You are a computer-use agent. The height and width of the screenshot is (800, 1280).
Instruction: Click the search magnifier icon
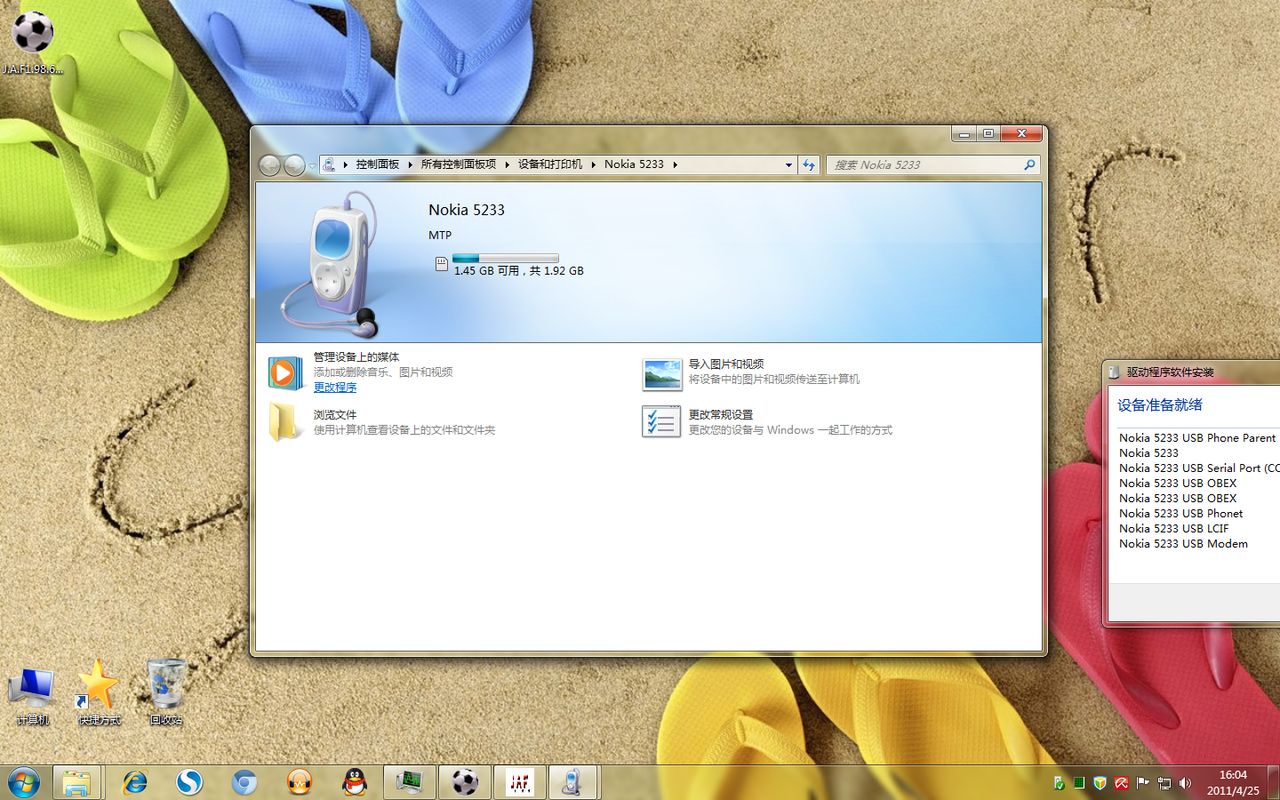coord(1029,165)
